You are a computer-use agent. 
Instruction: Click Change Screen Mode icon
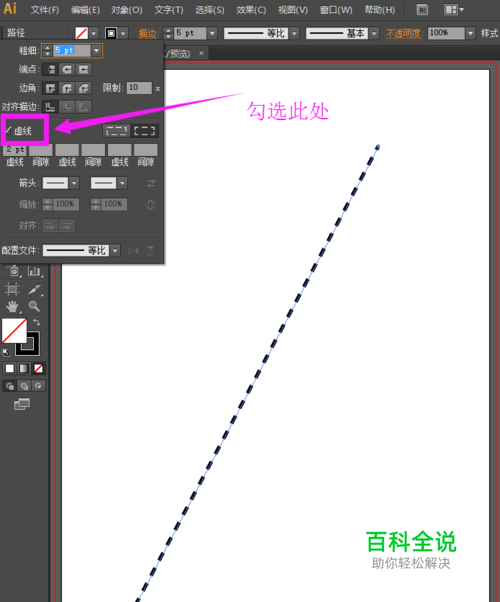[22, 404]
